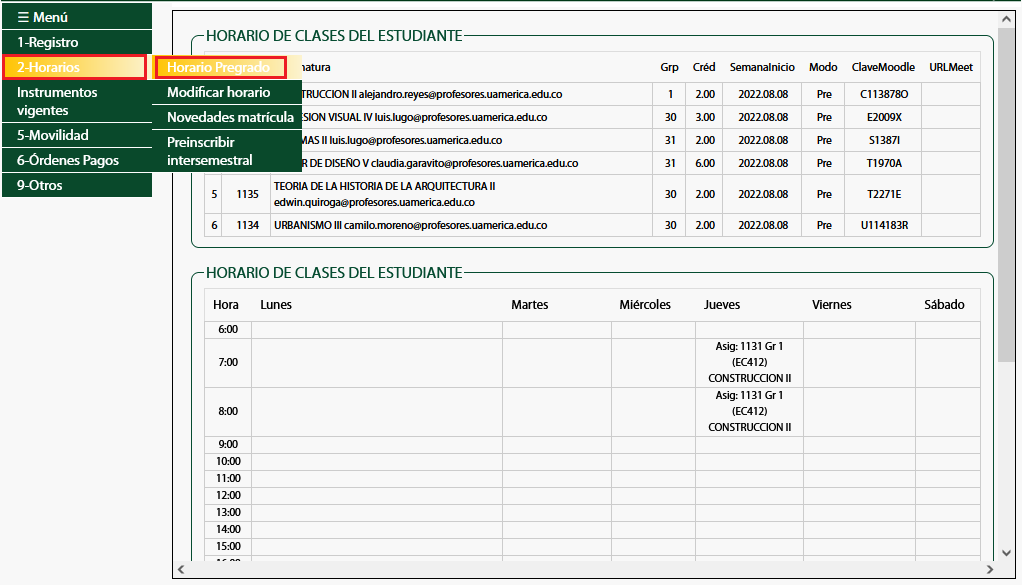
Task: Click the 3.00 credits cell
Action: coord(705,117)
